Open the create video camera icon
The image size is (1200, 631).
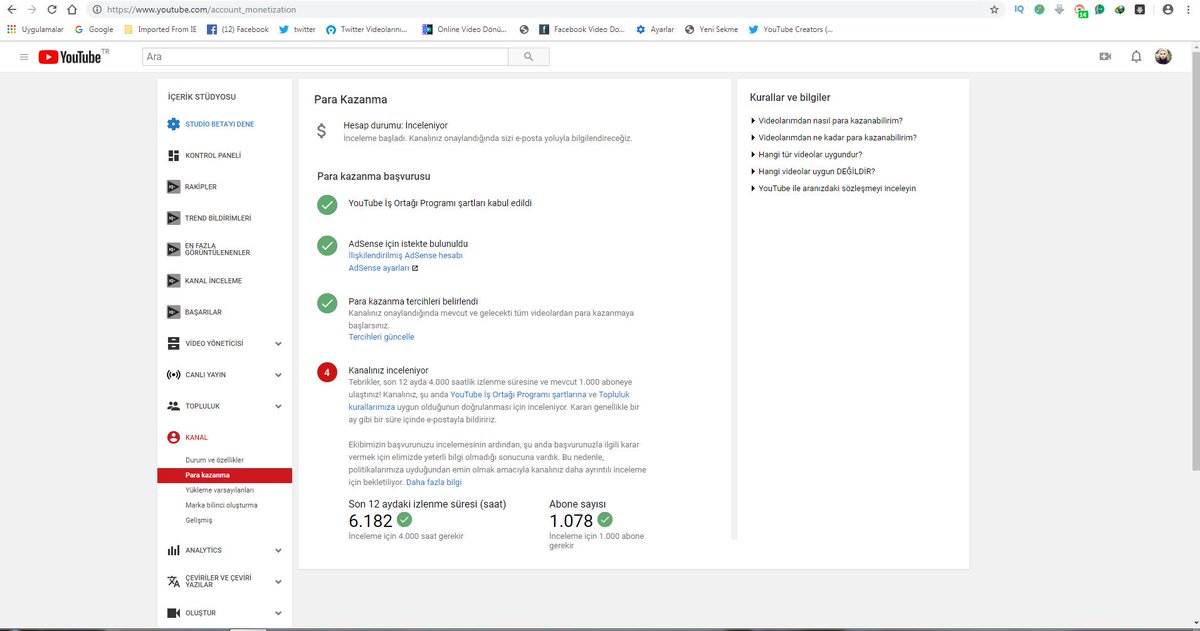pyautogui.click(x=1105, y=57)
